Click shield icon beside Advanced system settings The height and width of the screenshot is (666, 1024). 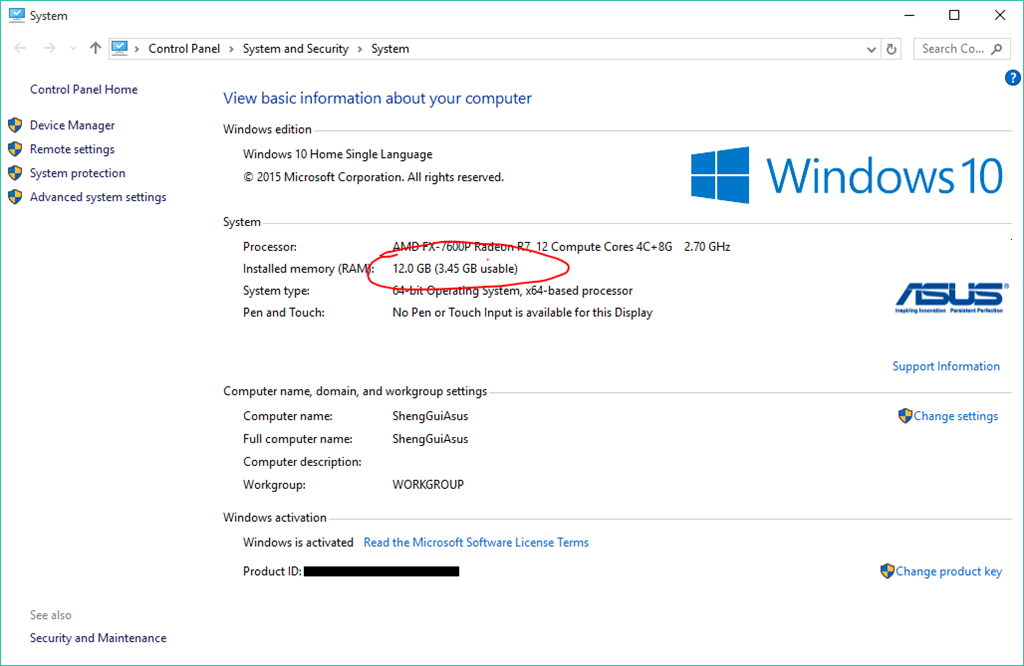15,197
